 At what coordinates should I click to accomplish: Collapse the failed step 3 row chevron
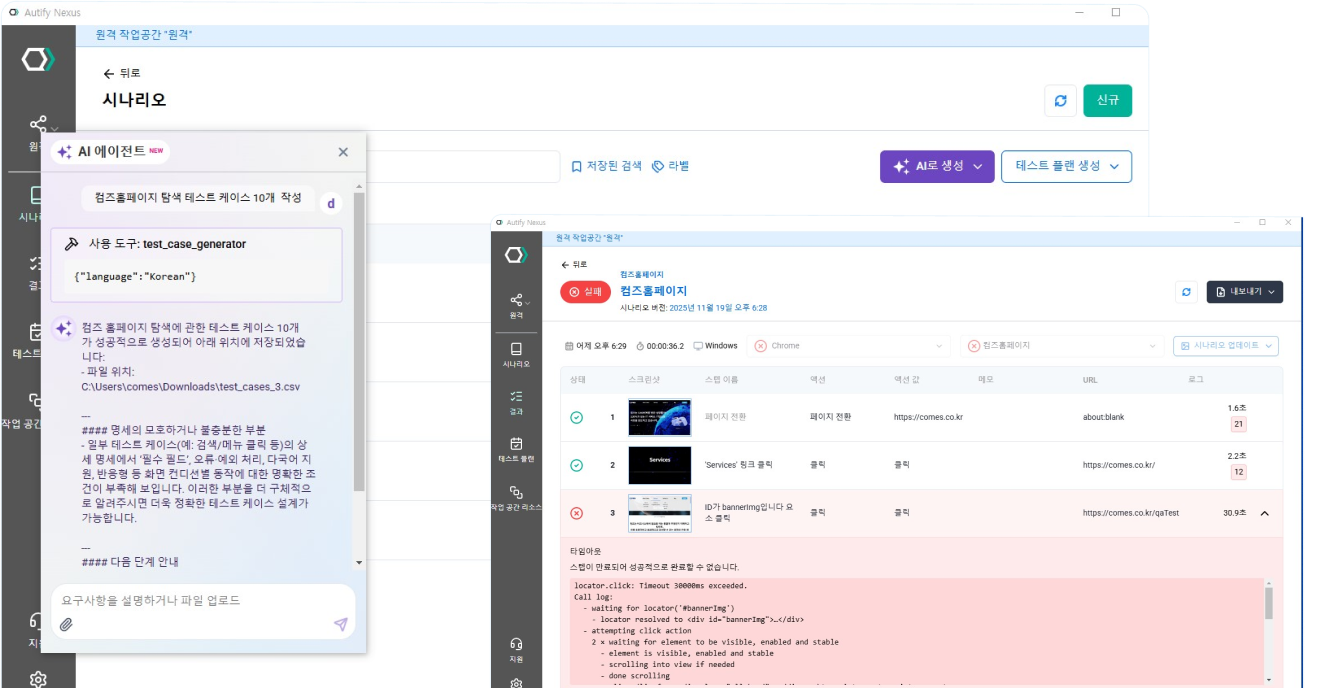(1264, 513)
